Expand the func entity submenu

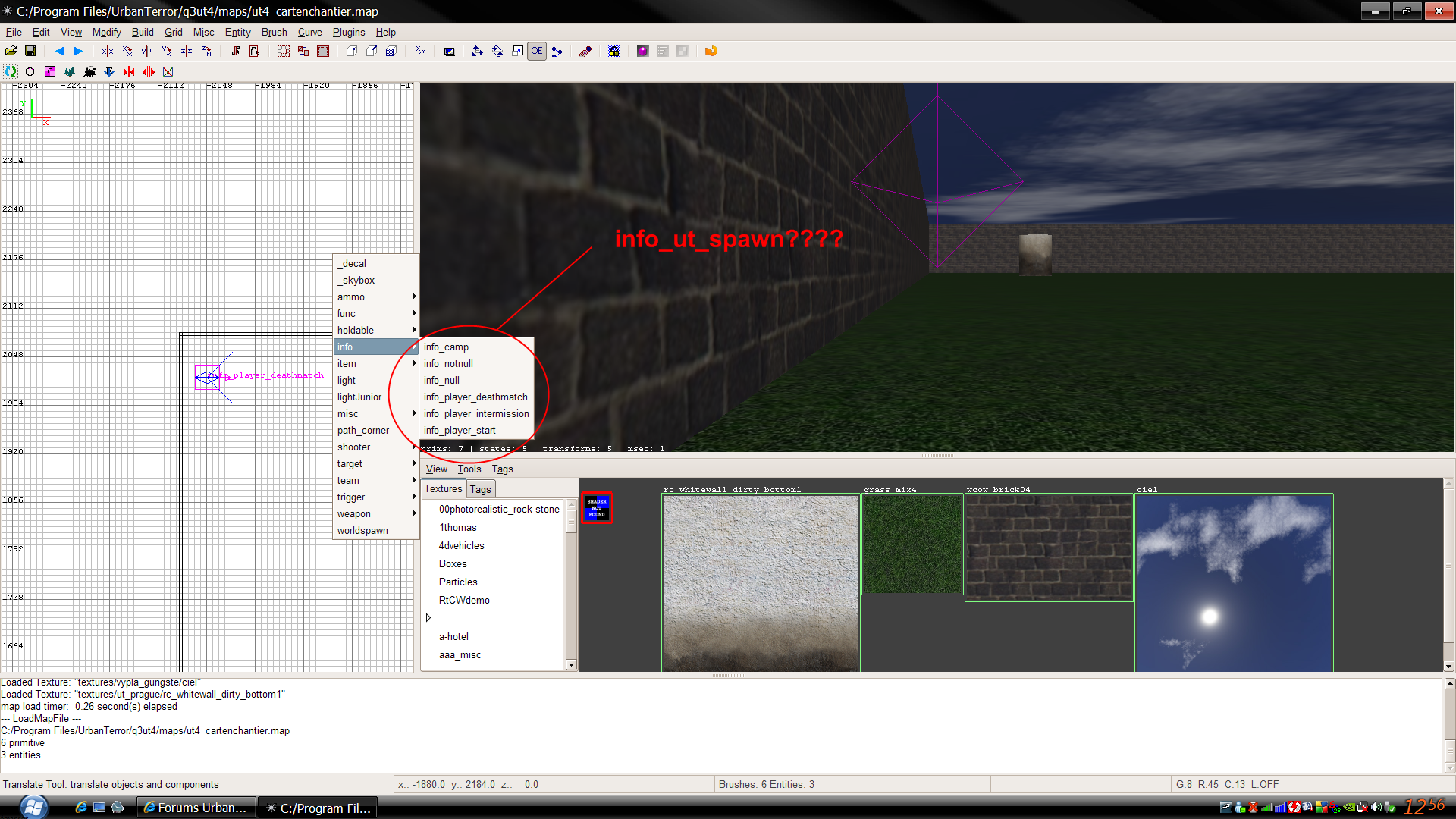[376, 313]
